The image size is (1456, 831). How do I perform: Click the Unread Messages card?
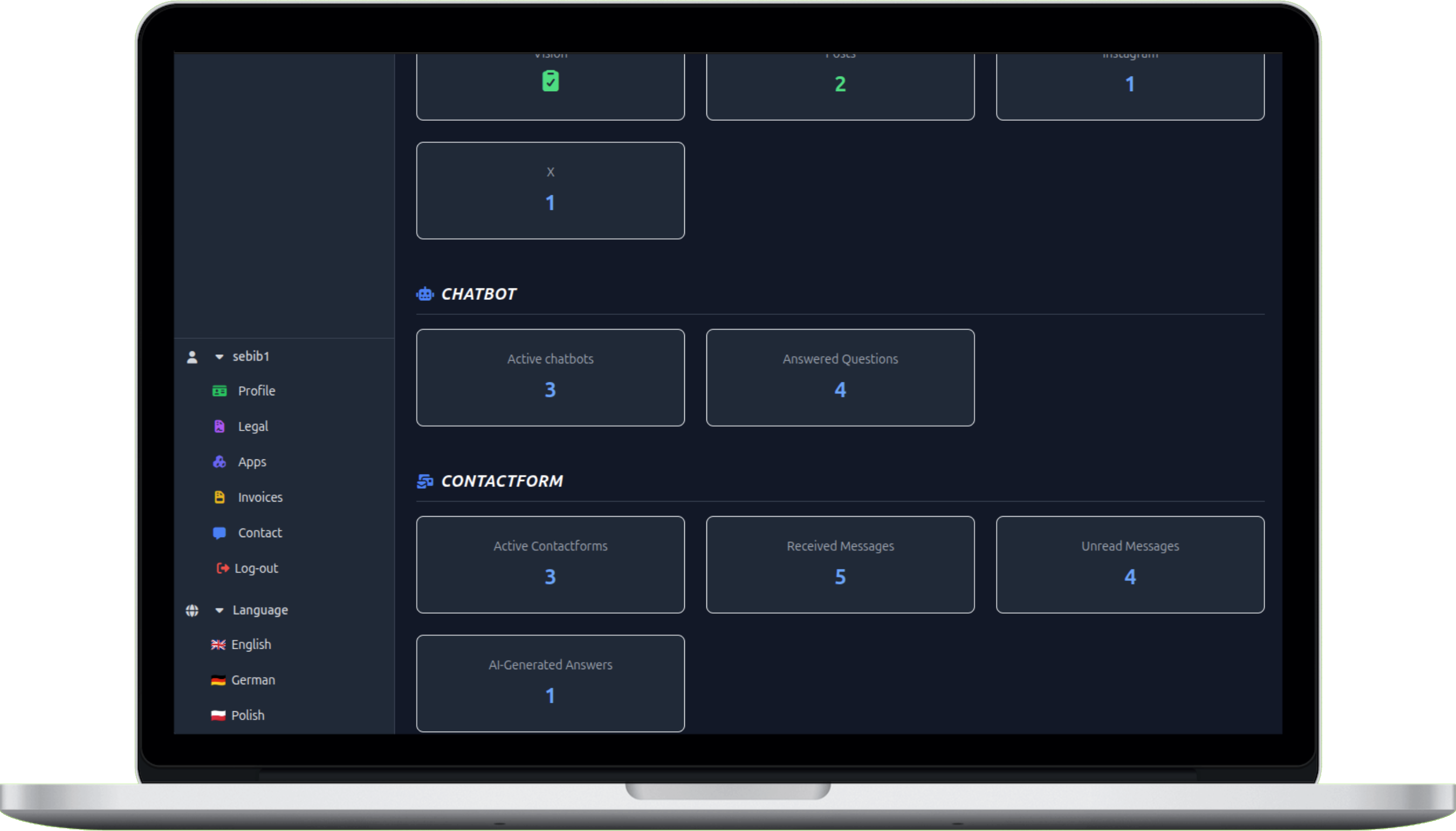1130,565
